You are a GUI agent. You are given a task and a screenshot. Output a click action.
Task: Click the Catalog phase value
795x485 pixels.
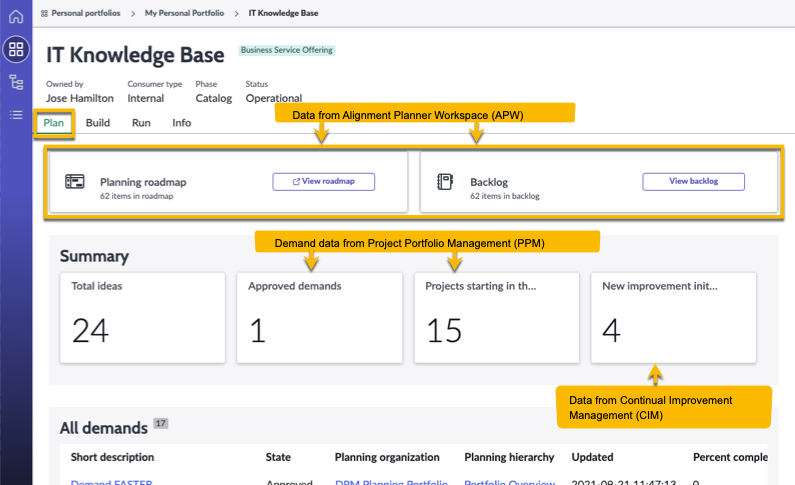coord(213,98)
